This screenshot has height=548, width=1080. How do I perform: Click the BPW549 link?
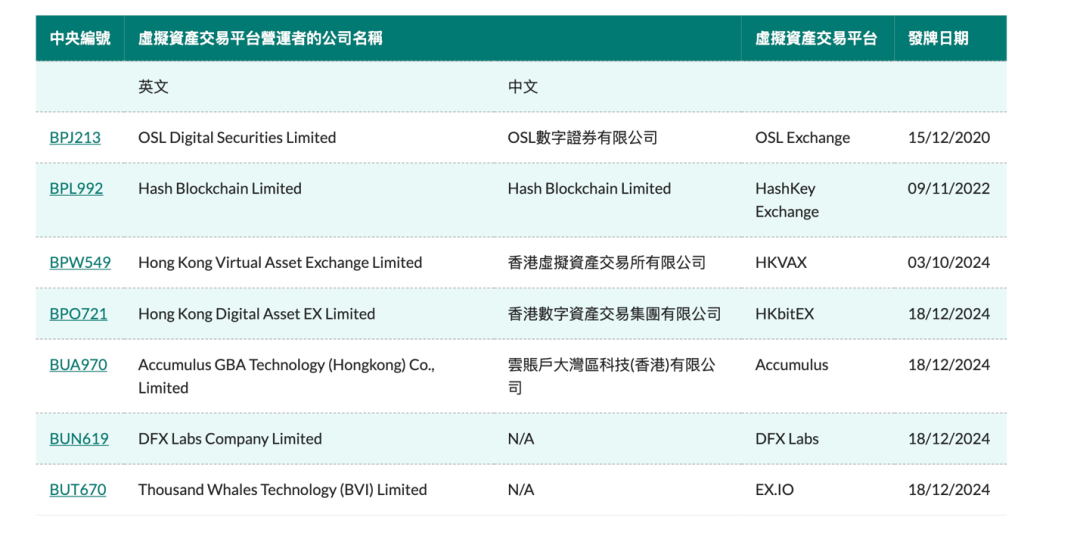(x=80, y=263)
